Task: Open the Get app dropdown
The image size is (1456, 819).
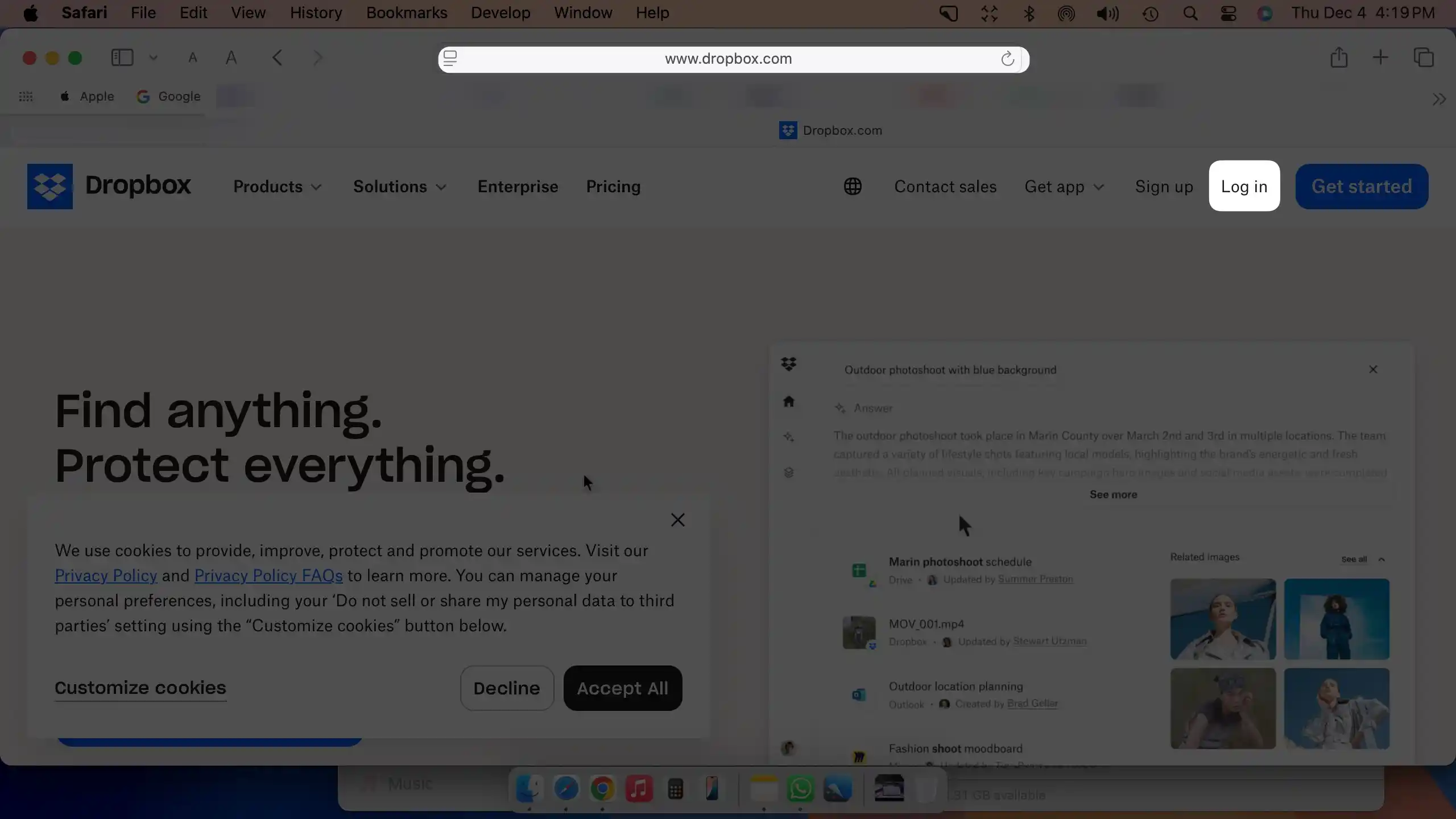Action: tap(1064, 187)
